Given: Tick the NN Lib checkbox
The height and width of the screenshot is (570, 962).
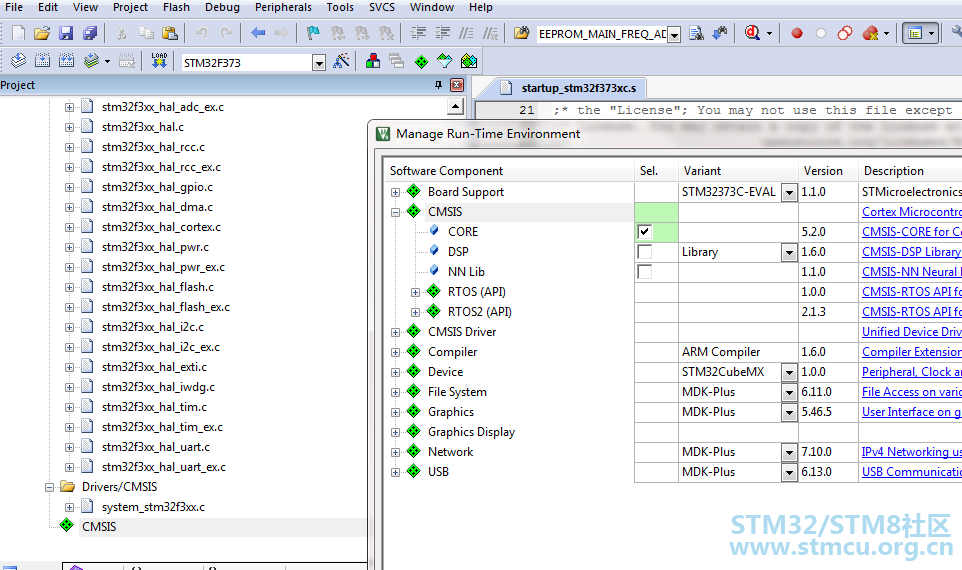Looking at the screenshot, I should [644, 272].
